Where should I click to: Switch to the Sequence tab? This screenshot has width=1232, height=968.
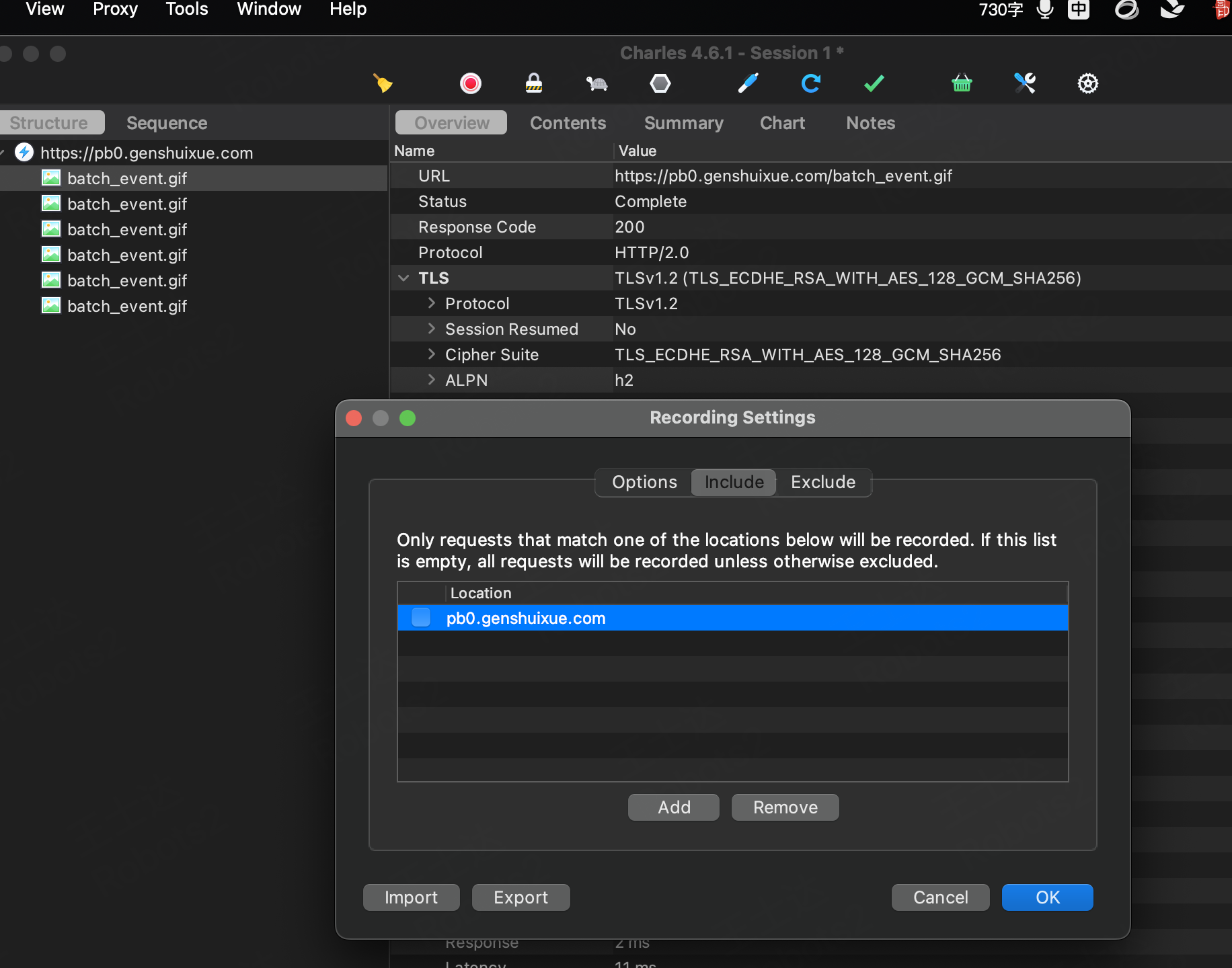pos(167,123)
